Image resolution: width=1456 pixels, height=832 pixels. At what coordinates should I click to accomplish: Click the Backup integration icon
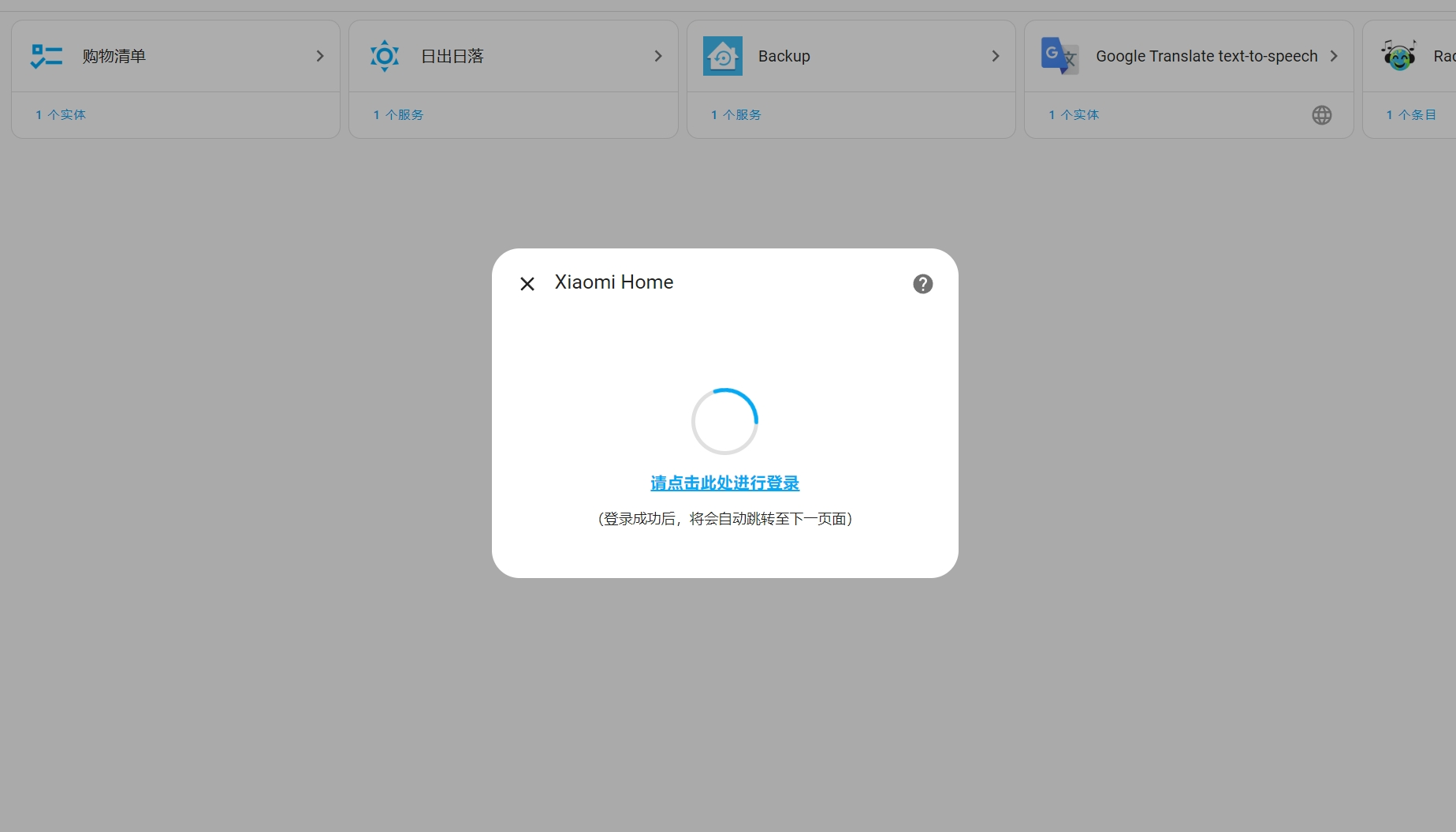pyautogui.click(x=722, y=55)
